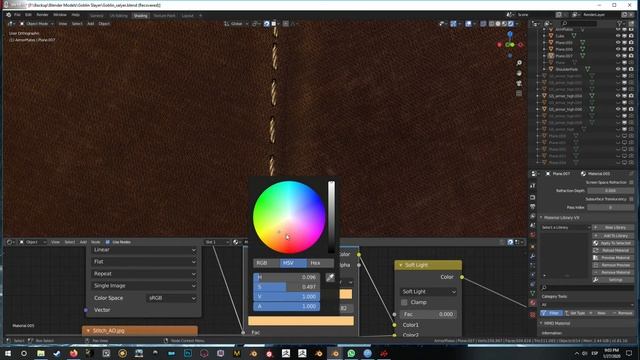
Task: Click the Blender logo menu icon
Action: 9,15
